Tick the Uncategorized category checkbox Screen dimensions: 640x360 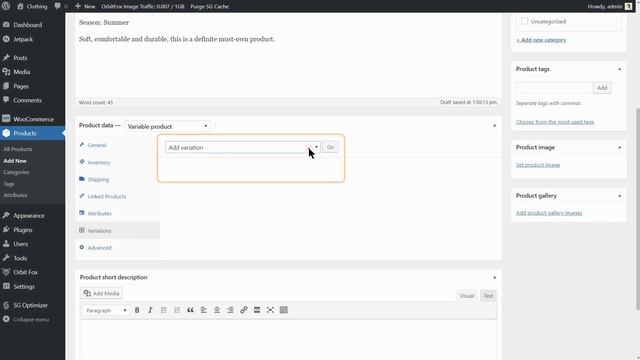coord(524,21)
